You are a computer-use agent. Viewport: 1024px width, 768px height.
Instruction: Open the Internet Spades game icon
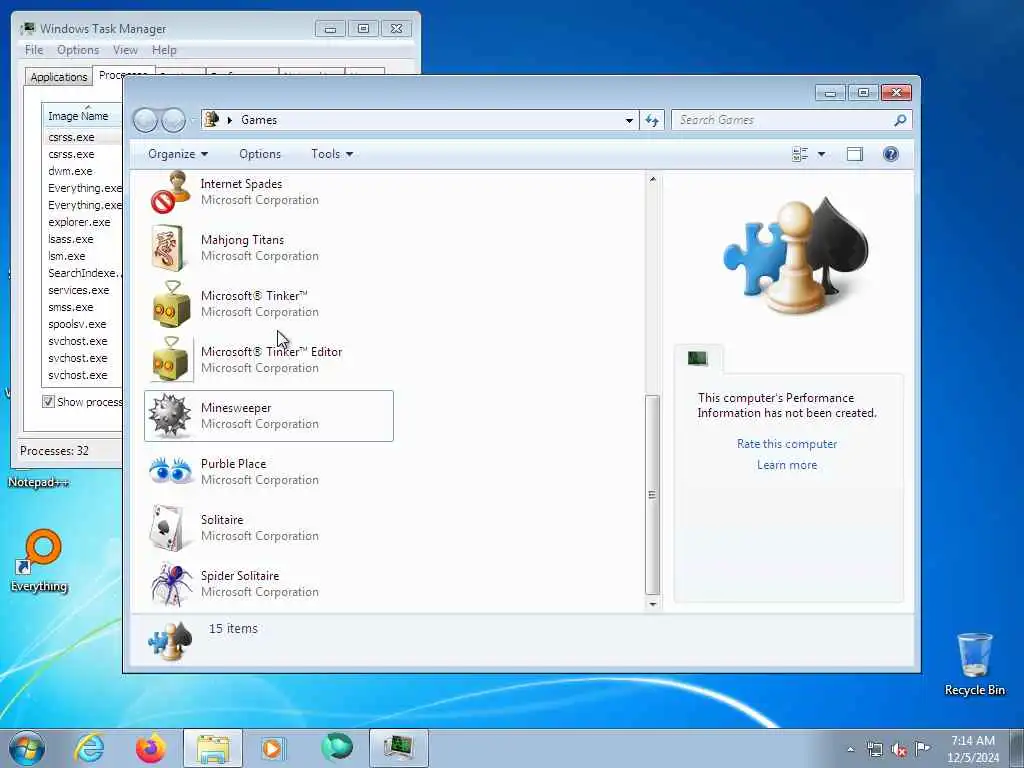click(170, 192)
